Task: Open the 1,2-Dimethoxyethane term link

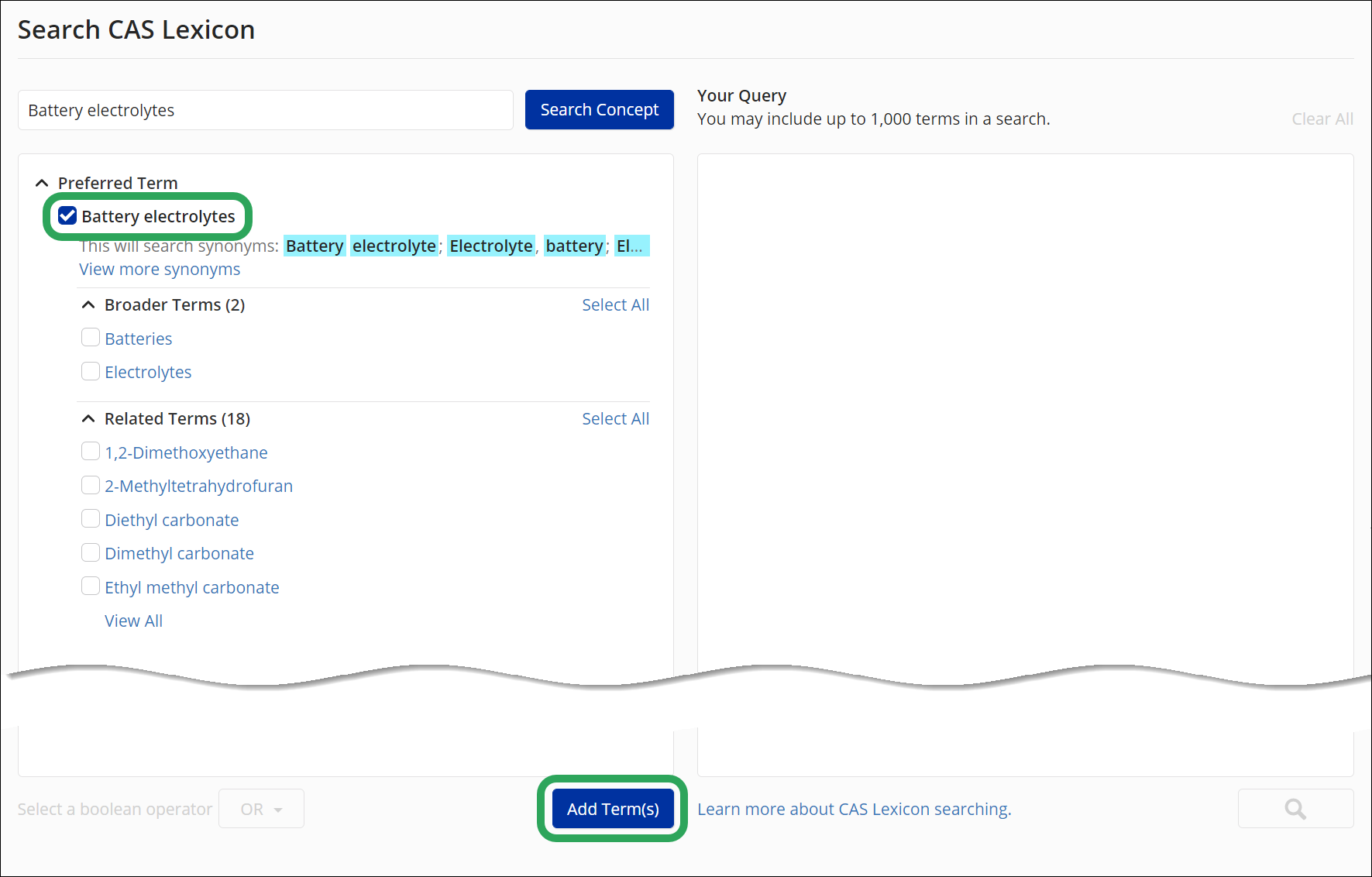Action: (x=186, y=453)
